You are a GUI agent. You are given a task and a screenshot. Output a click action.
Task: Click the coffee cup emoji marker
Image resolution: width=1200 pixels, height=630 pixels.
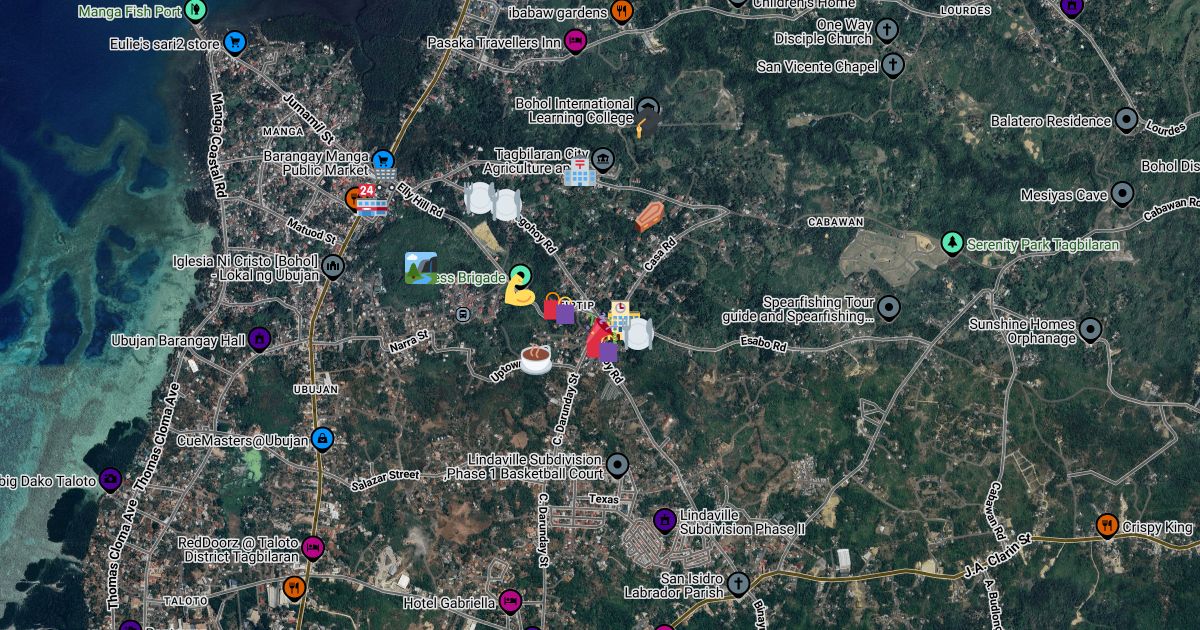tap(535, 359)
